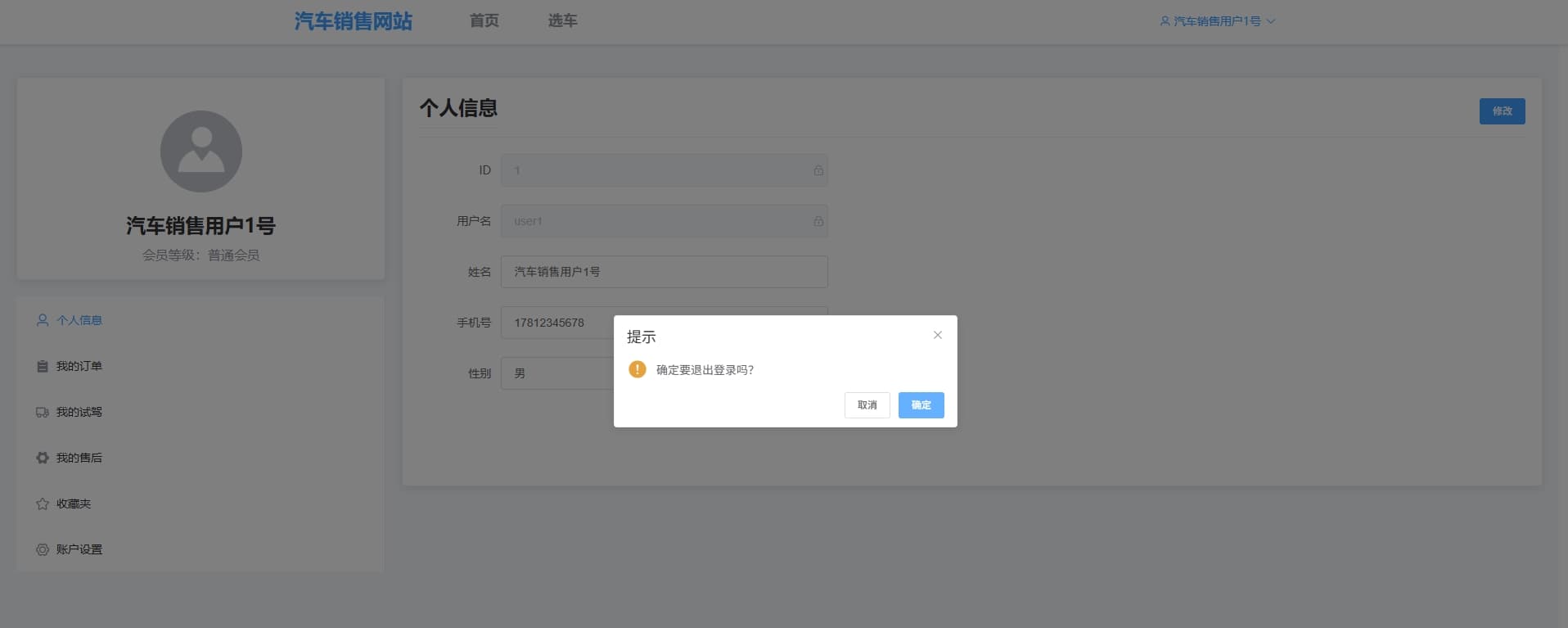This screenshot has height=628, width=1568.
Task: Click the 账户设置 settings icon
Action: pyautogui.click(x=43, y=549)
